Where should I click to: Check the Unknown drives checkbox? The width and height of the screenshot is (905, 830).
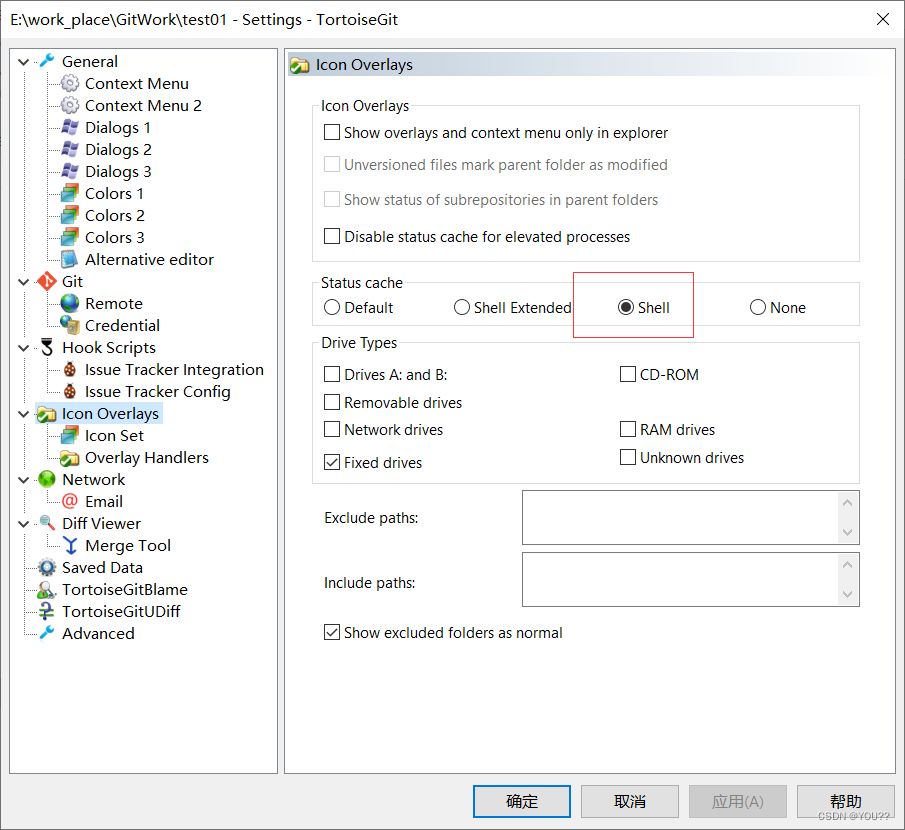tap(628, 457)
